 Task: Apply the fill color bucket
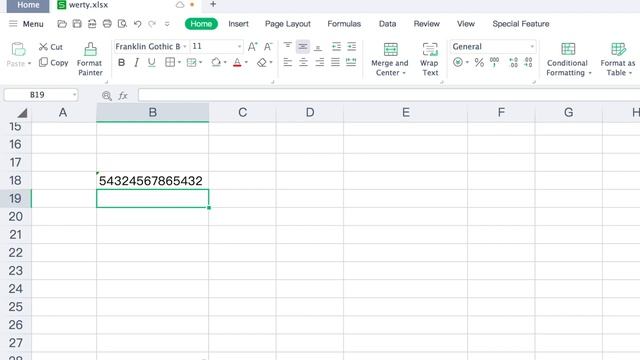pos(216,62)
